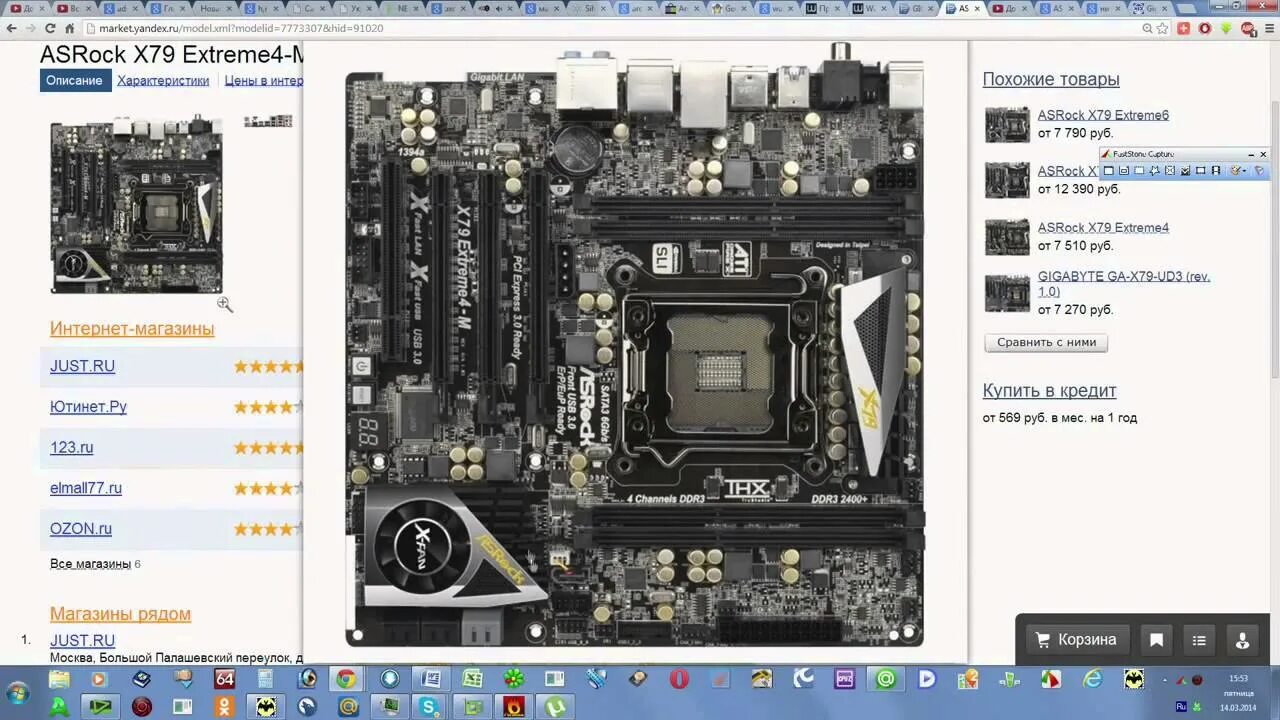Click FastStone capture window/object icon
This screenshot has height=720, width=1280.
point(1124,171)
